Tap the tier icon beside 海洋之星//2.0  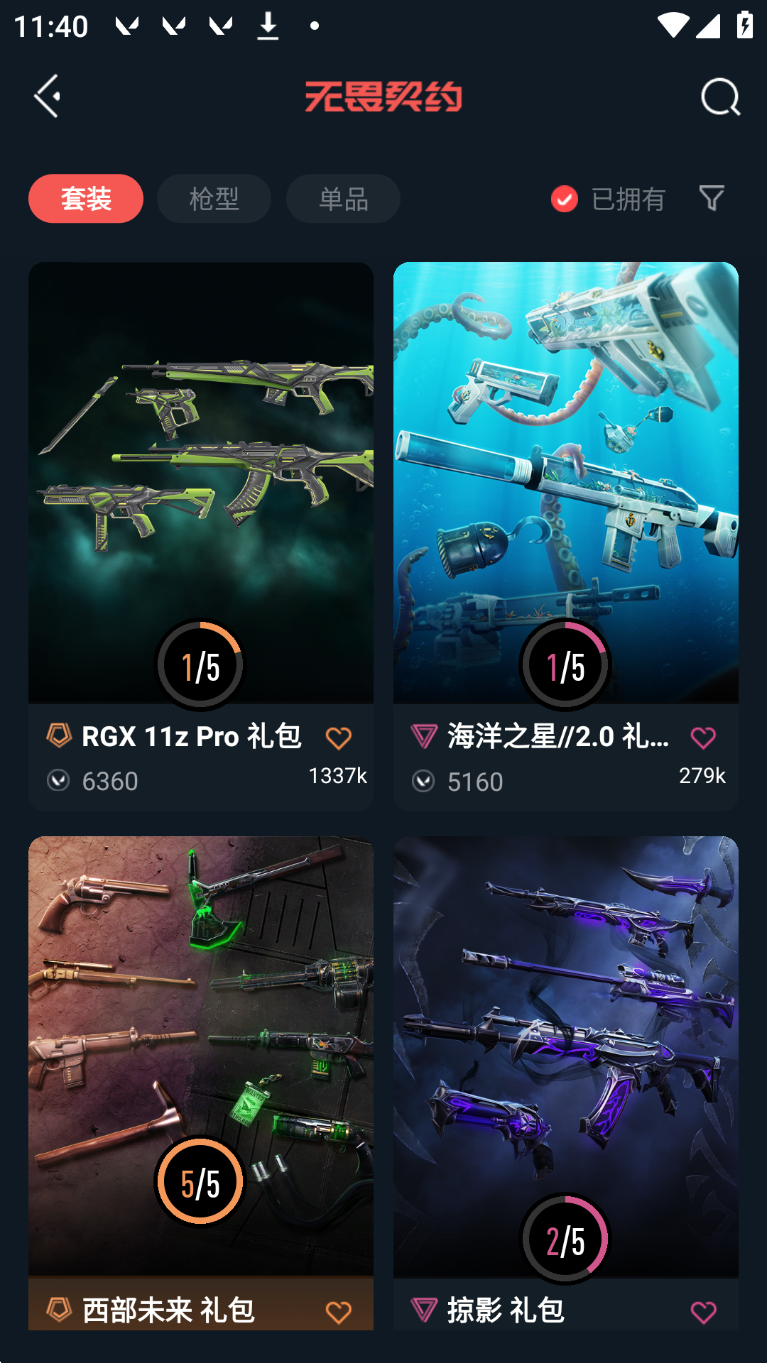(424, 737)
